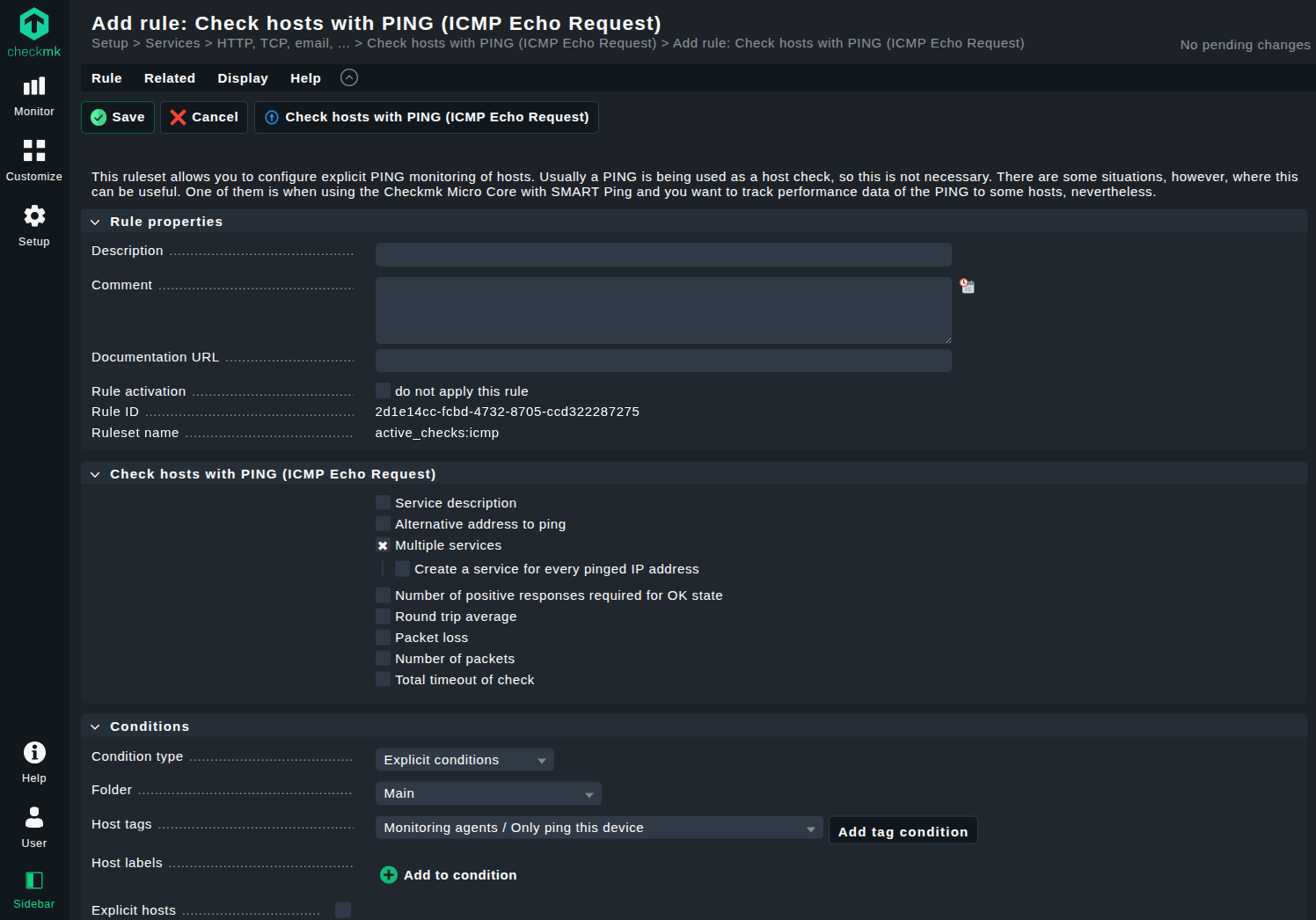The height and width of the screenshot is (920, 1316).
Task: Check the Packet loss option
Action: click(383, 638)
